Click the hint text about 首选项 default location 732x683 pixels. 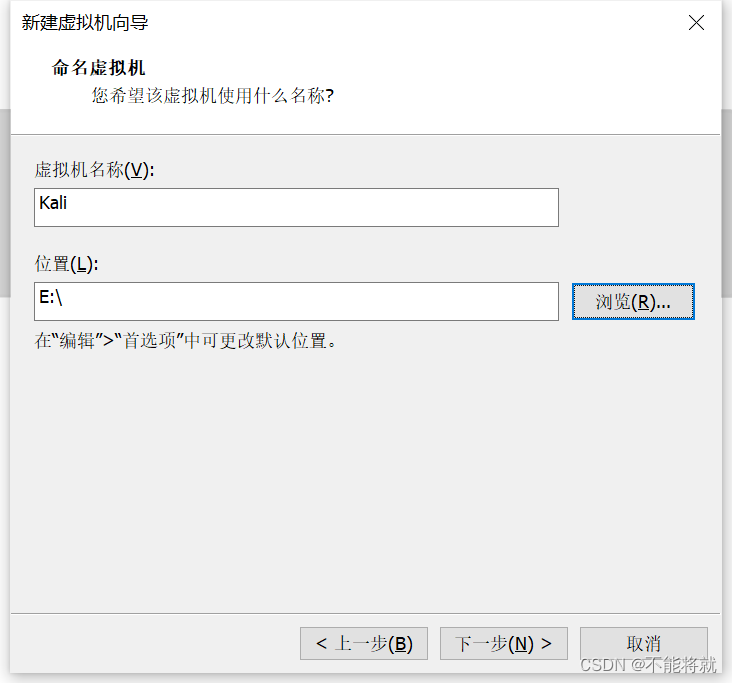click(x=185, y=341)
